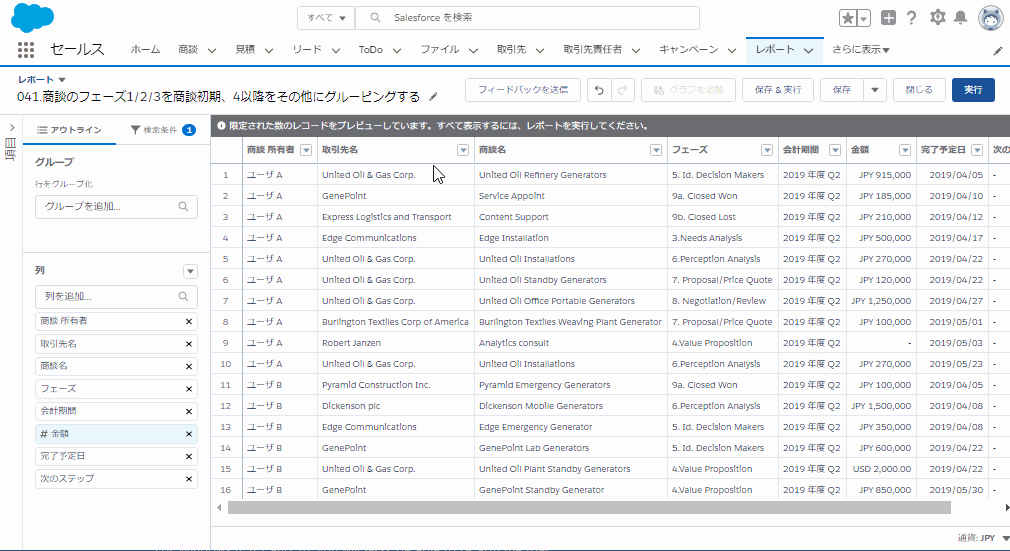Image resolution: width=1010 pixels, height=551 pixels.
Task: Open the user profile avatar
Action: (x=990, y=18)
